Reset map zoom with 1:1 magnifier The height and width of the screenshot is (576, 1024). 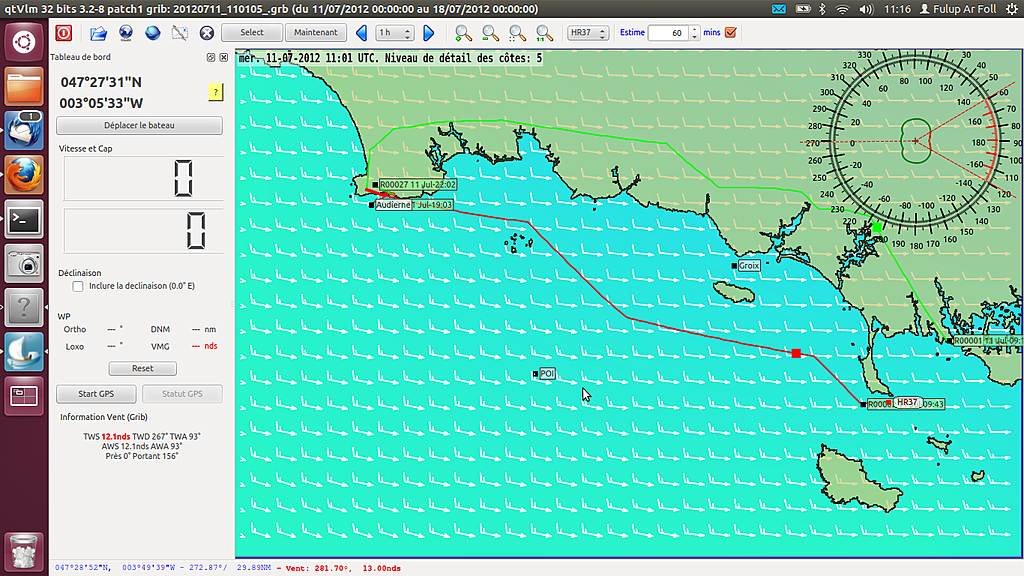click(x=544, y=33)
